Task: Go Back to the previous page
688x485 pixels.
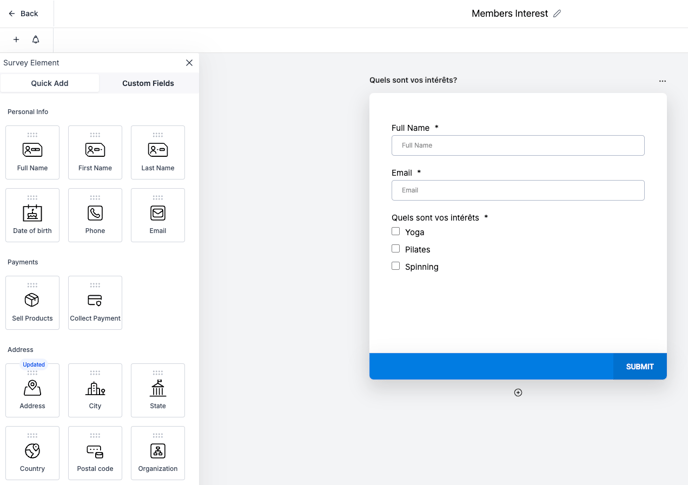Action: (23, 14)
